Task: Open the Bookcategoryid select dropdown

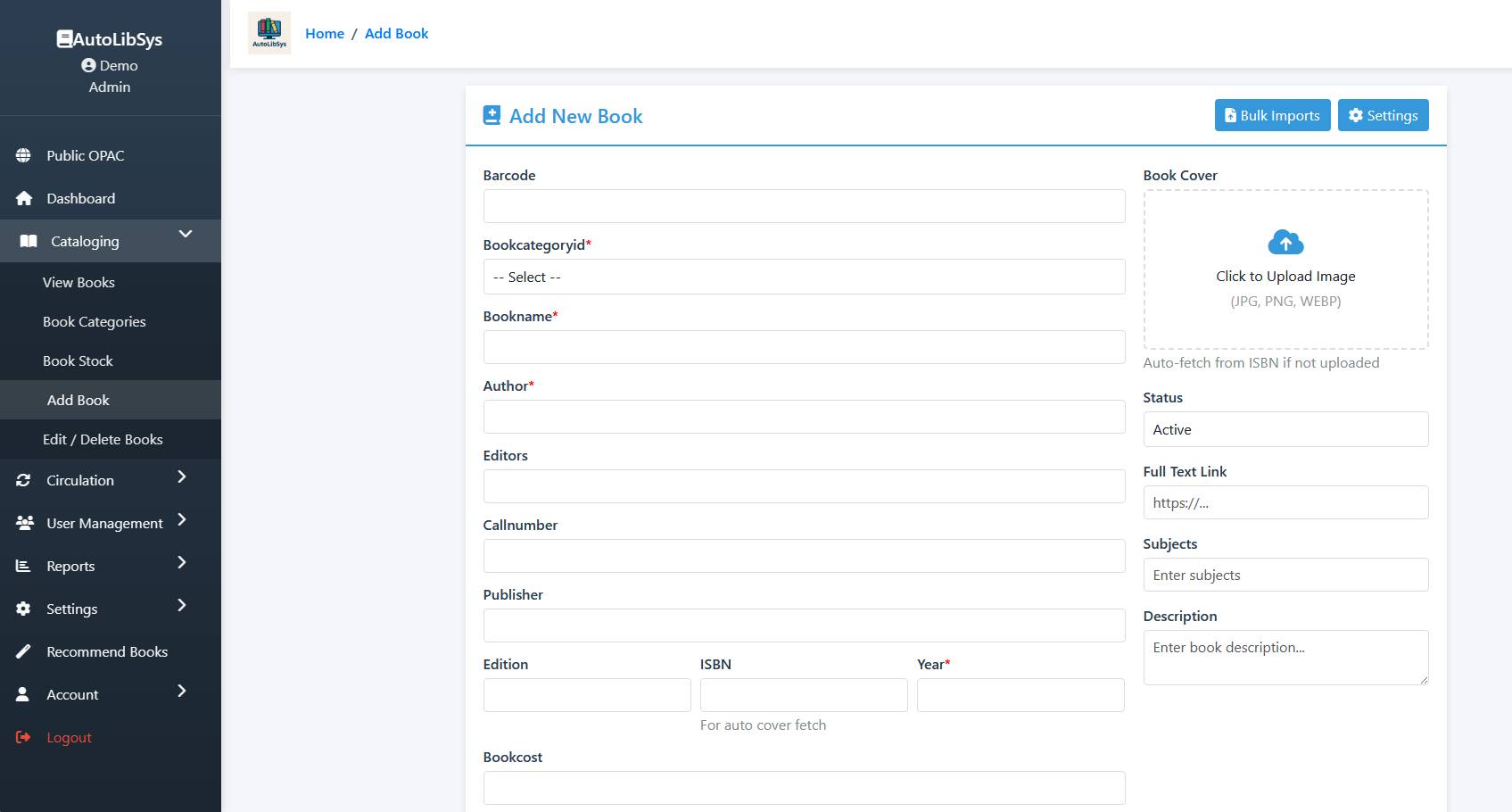Action: point(803,277)
